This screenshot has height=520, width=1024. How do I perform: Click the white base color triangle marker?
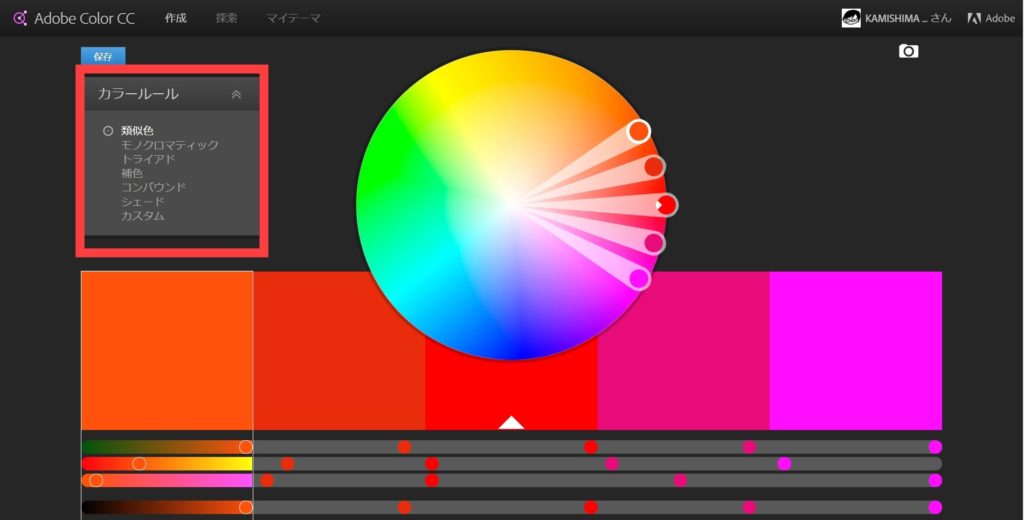tap(511, 422)
